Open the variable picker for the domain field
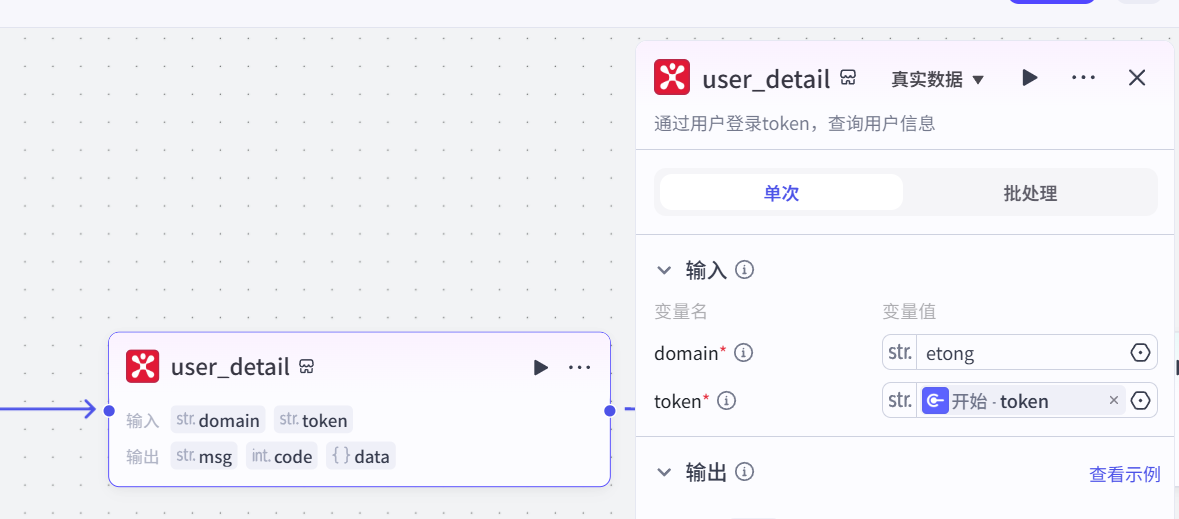The image size is (1179, 519). click(1140, 353)
